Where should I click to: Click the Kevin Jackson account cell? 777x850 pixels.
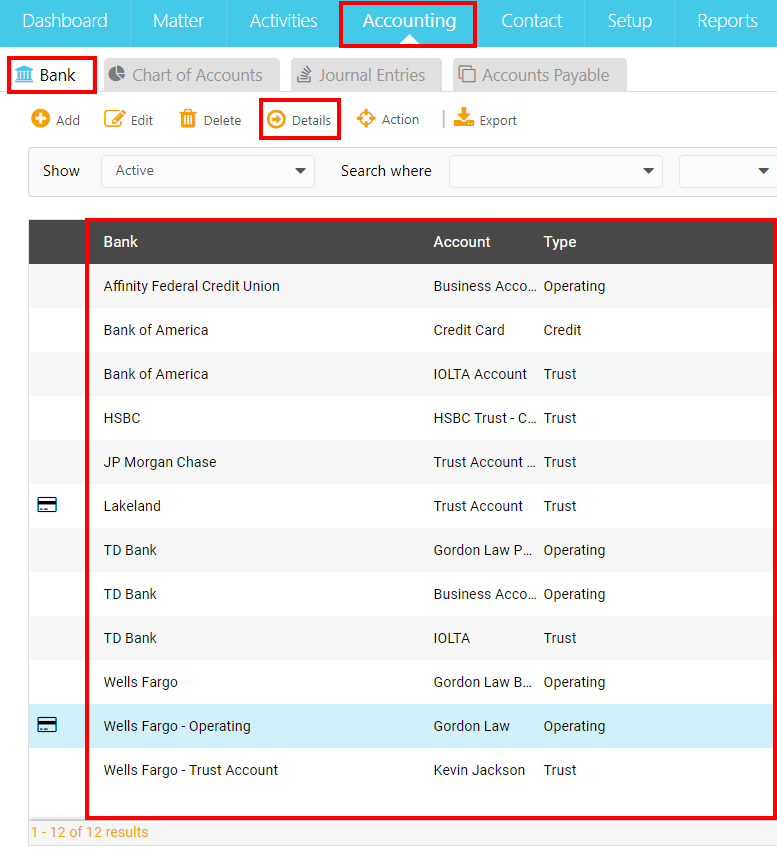pos(479,770)
